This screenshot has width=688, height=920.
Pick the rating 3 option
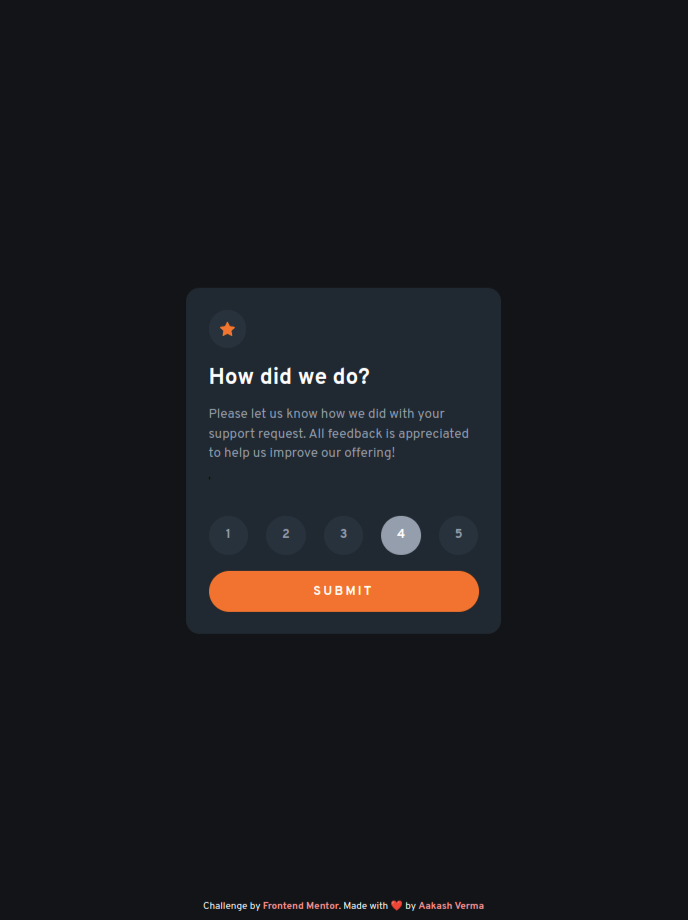[x=344, y=535]
